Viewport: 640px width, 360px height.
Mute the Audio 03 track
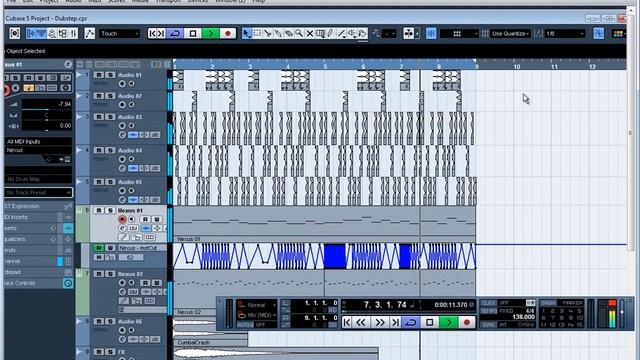pyautogui.click(x=98, y=117)
